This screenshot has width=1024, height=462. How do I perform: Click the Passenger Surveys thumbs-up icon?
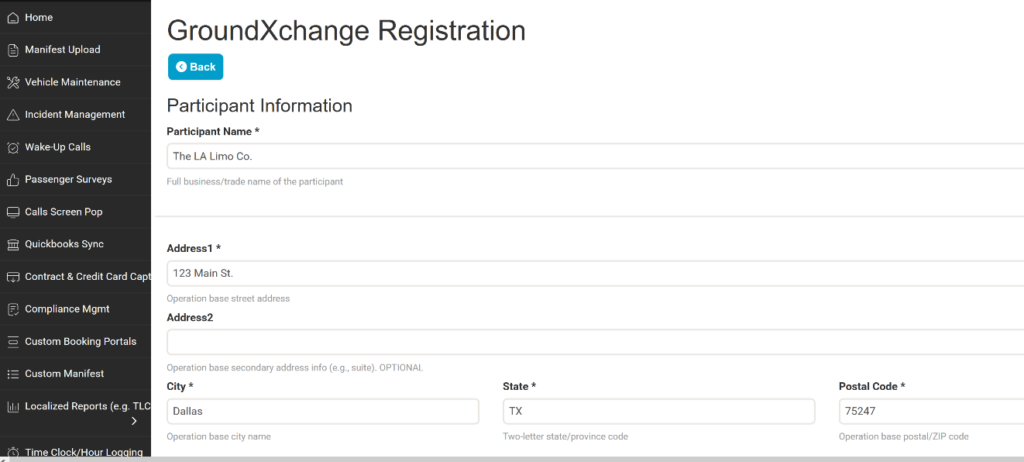pos(13,180)
